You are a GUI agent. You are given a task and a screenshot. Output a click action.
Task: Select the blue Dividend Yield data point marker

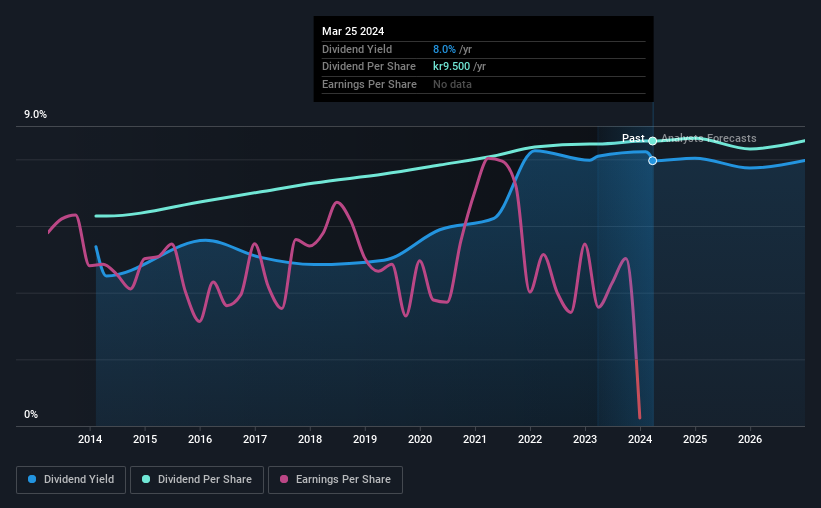click(652, 161)
